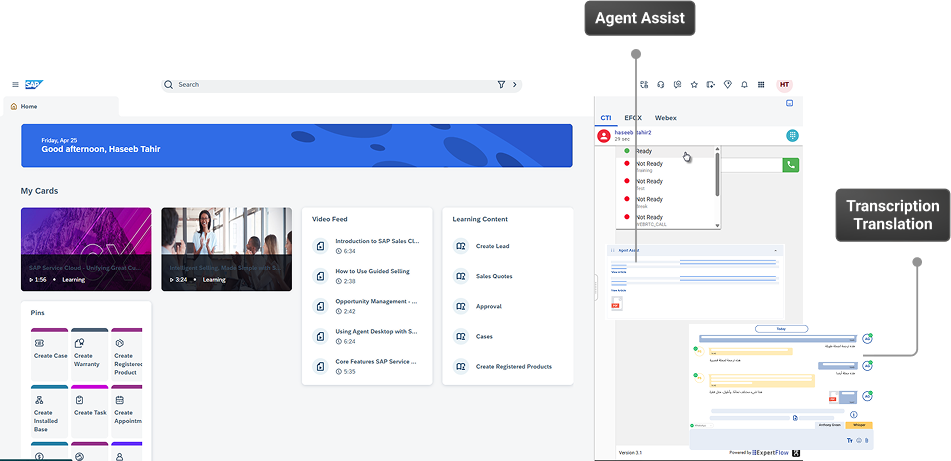Switch to the EFCX tab

click(633, 118)
